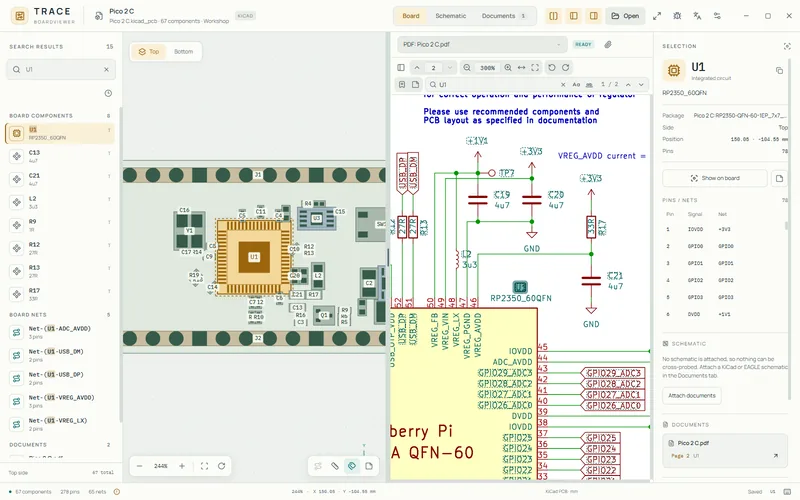The width and height of the screenshot is (800, 500).
Task: Go to previous PDF page
Action: [x=417, y=67]
